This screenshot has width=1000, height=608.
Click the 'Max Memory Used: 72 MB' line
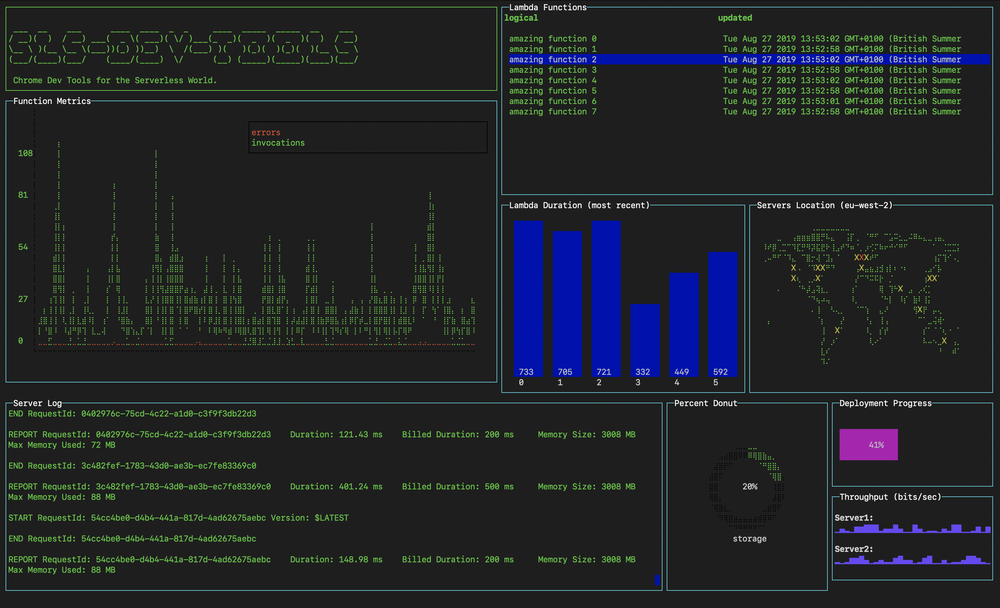[x=61, y=445]
